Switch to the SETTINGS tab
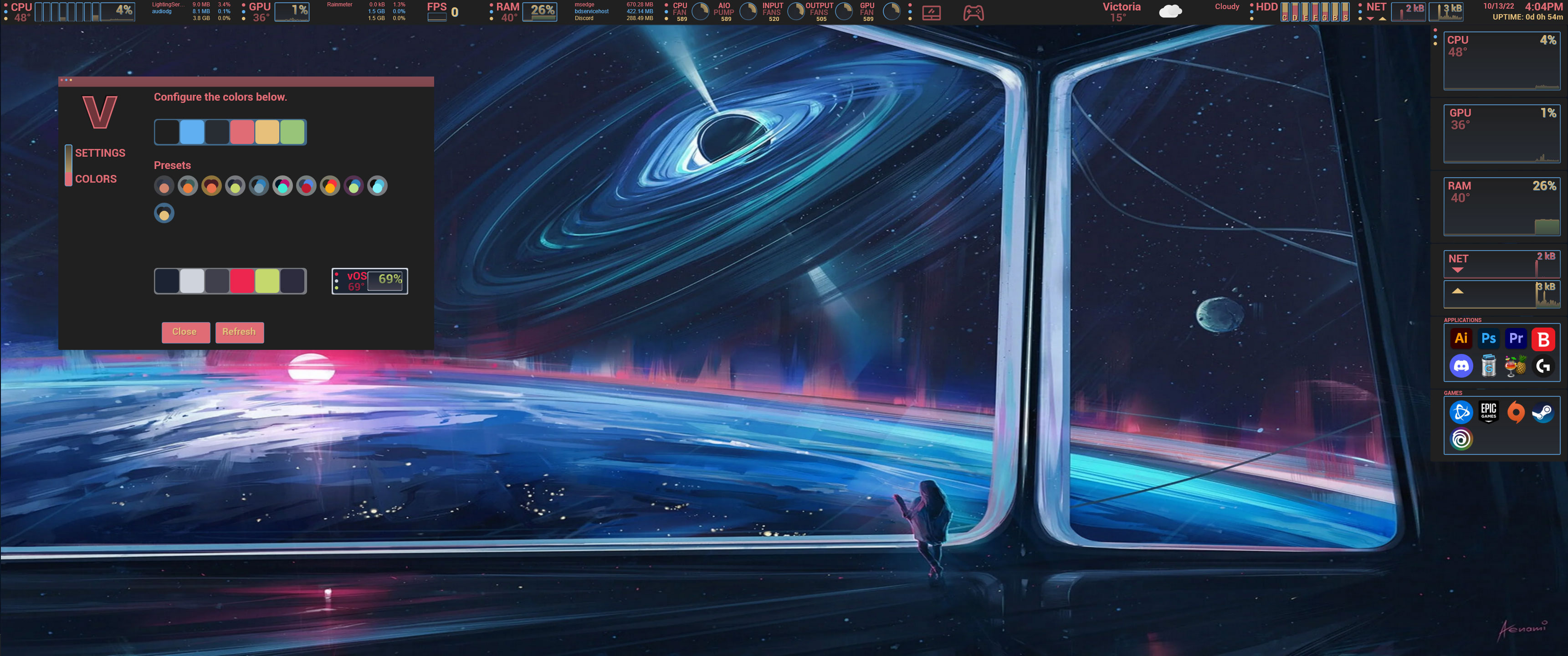1568x656 pixels. [x=100, y=153]
